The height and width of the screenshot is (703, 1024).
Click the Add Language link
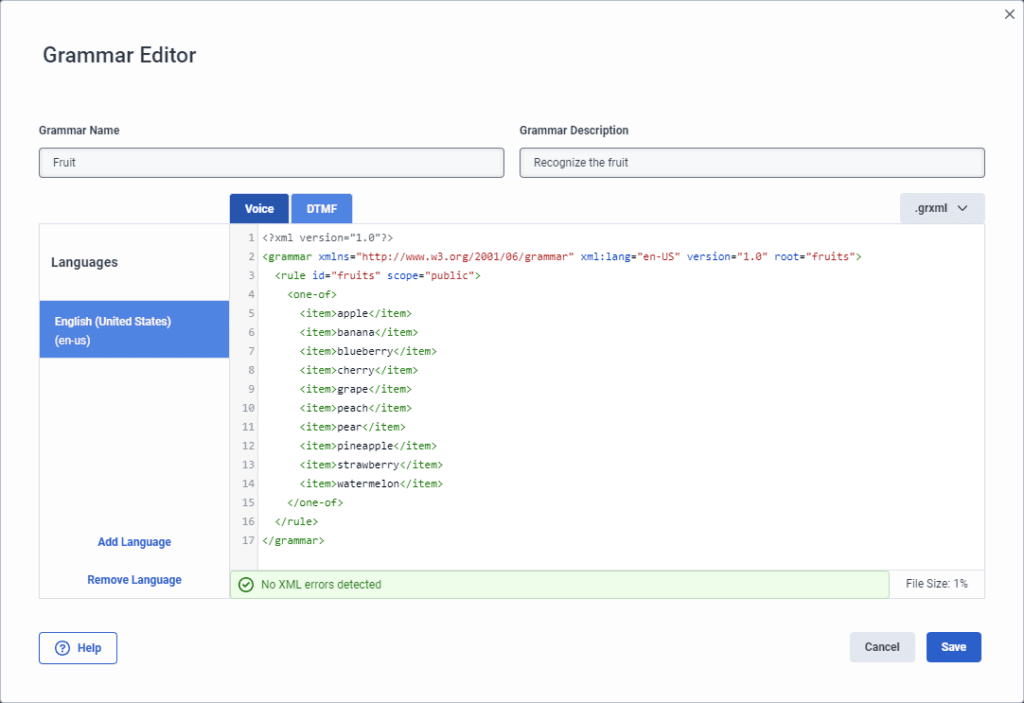(x=134, y=542)
